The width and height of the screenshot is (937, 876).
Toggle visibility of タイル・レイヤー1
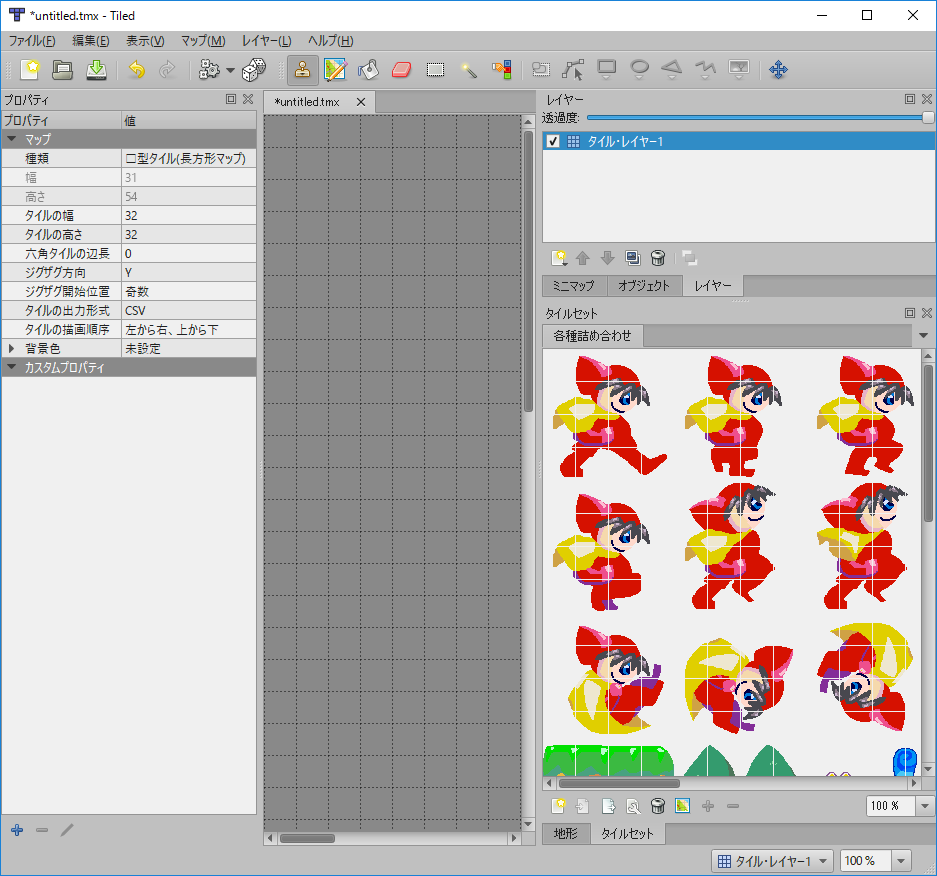(553, 140)
